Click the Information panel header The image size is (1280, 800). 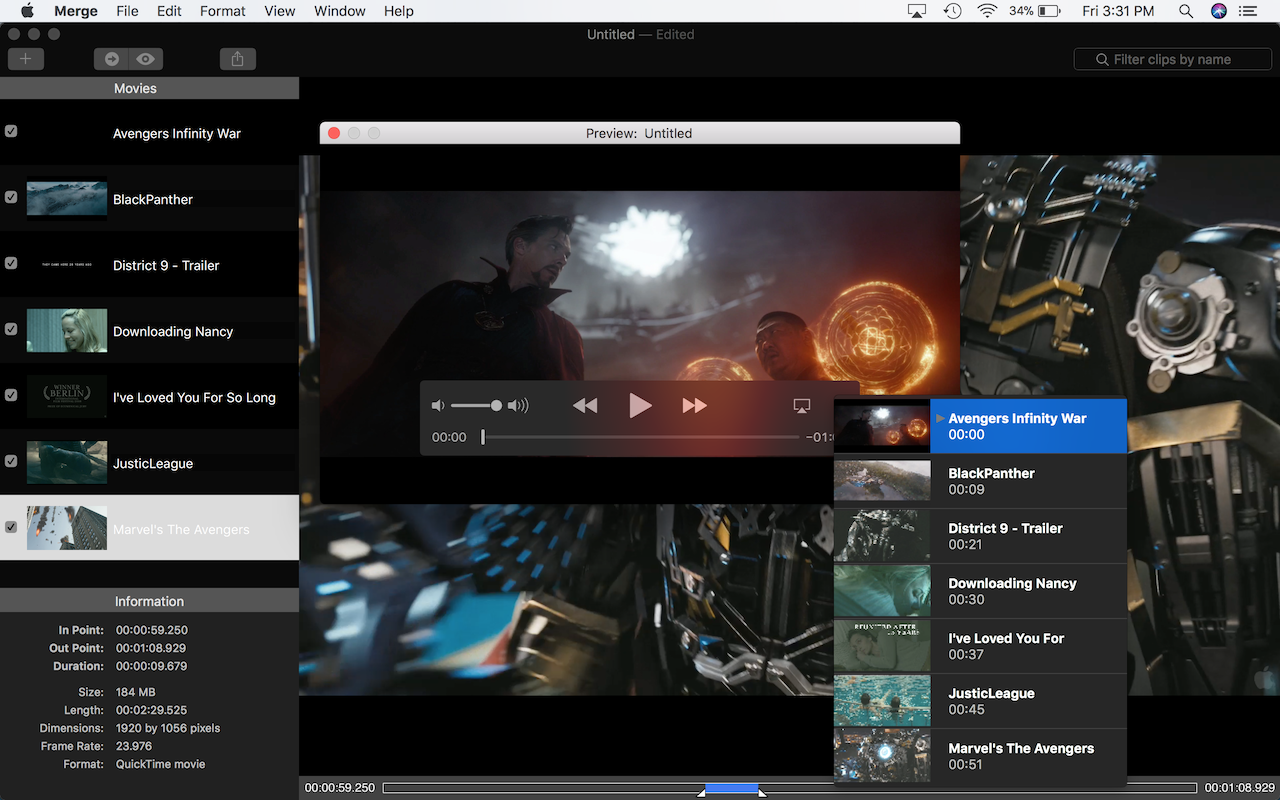[149, 601]
